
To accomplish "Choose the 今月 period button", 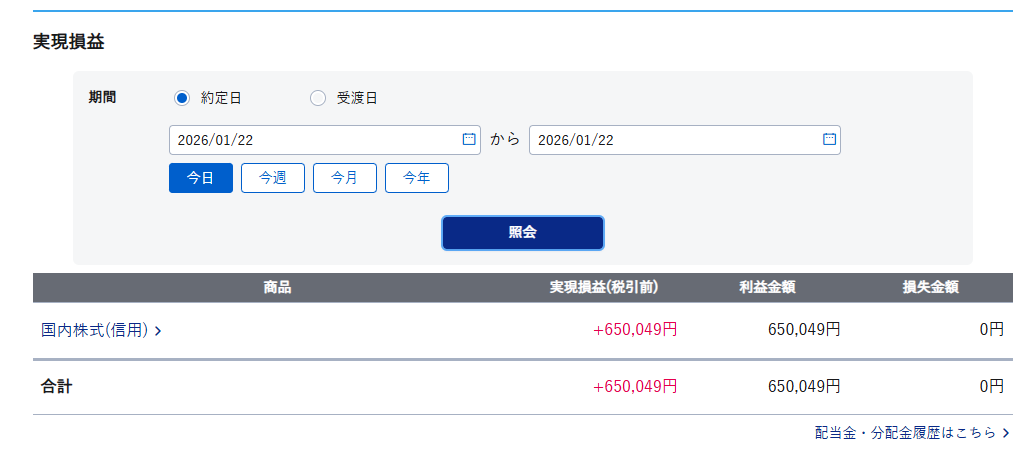I will (x=345, y=178).
